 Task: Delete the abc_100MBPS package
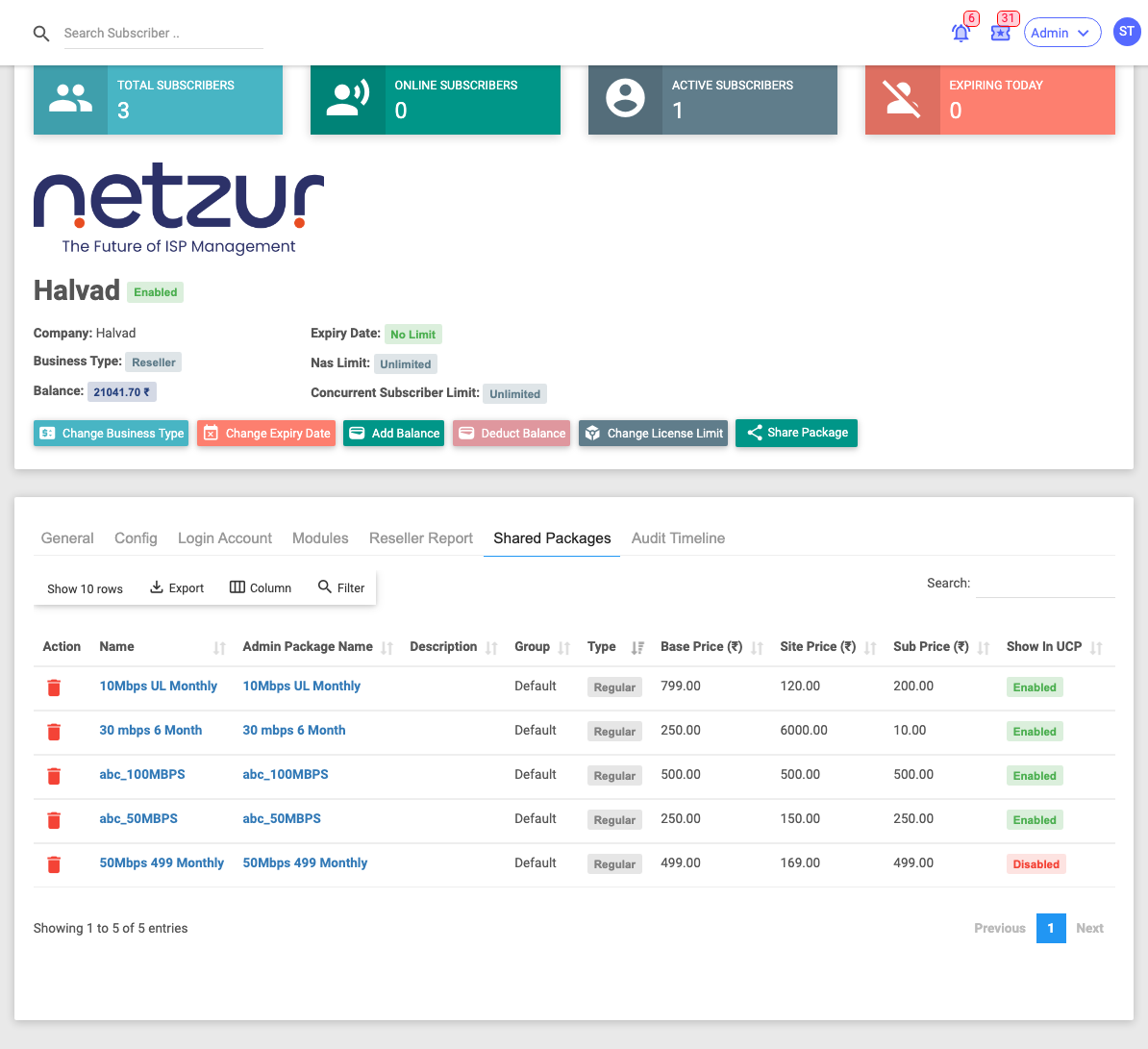(54, 776)
